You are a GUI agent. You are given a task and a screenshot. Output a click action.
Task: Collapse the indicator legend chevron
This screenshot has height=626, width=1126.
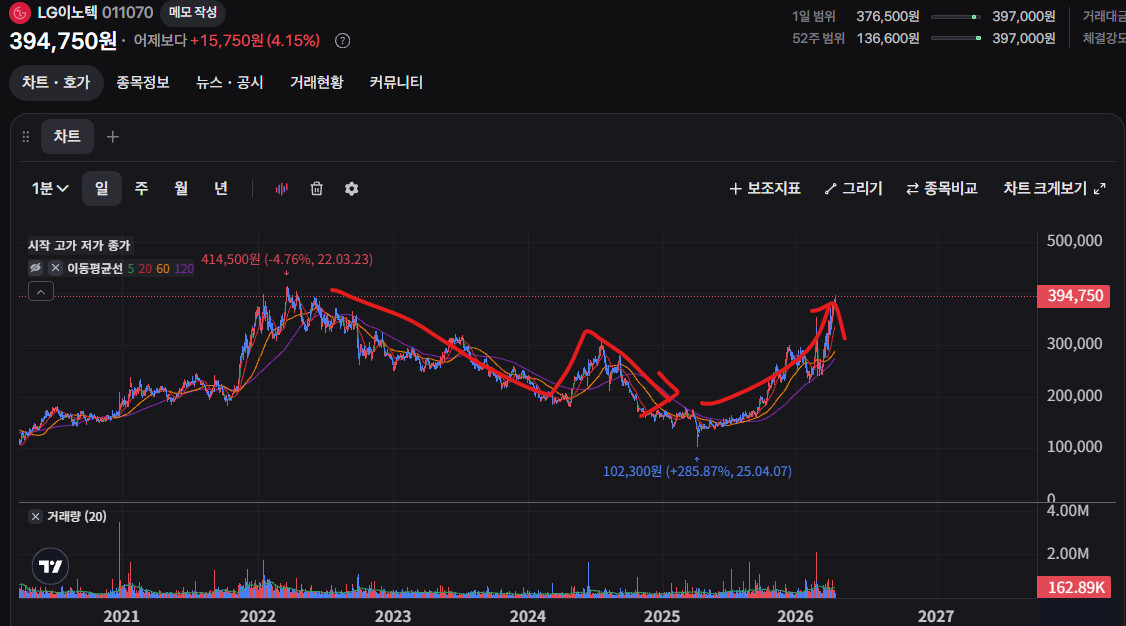click(x=41, y=291)
